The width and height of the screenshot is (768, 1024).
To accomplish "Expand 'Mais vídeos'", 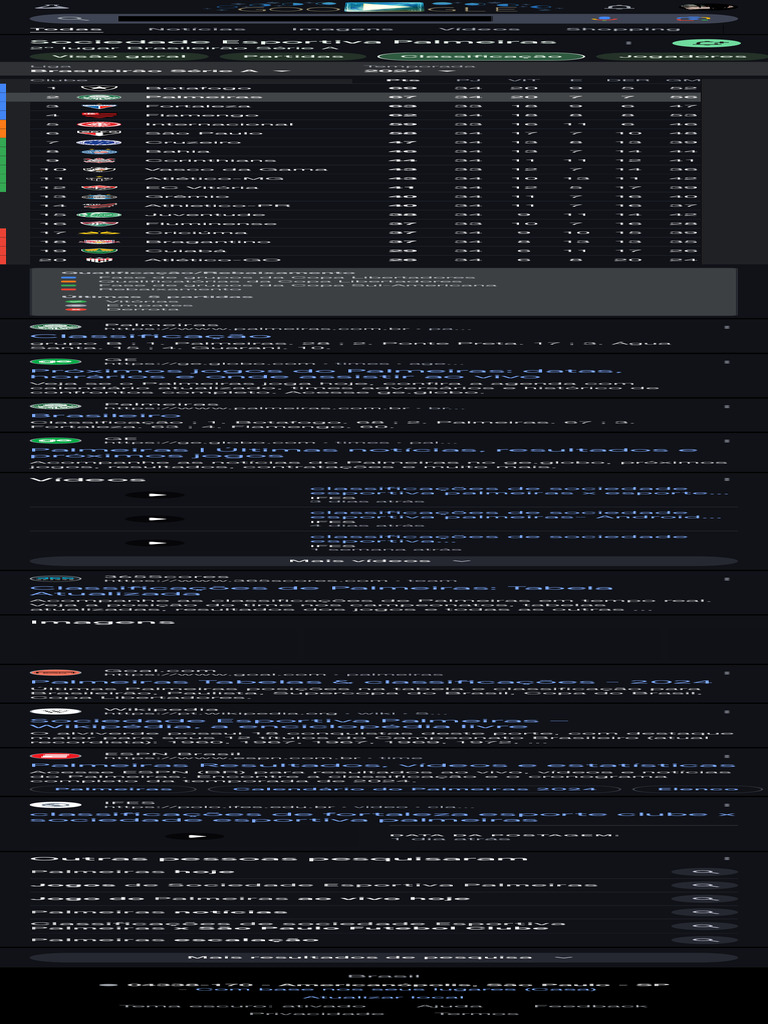I will click(x=383, y=561).
